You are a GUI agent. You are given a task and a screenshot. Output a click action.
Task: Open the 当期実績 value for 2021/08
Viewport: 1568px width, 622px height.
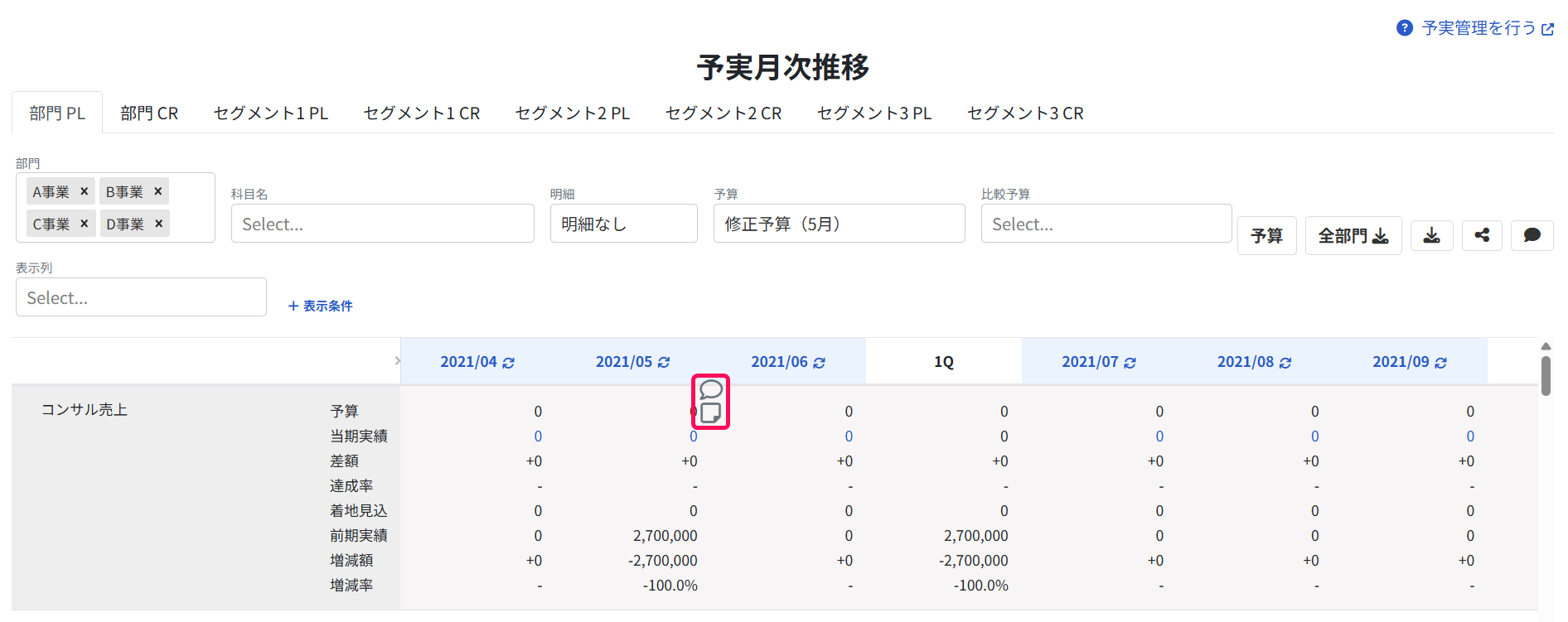tap(1315, 436)
